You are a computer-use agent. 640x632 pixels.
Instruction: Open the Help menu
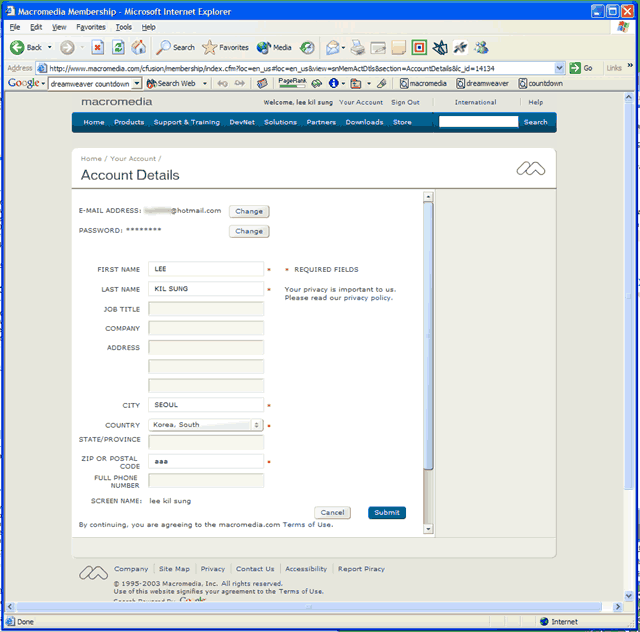[149, 27]
